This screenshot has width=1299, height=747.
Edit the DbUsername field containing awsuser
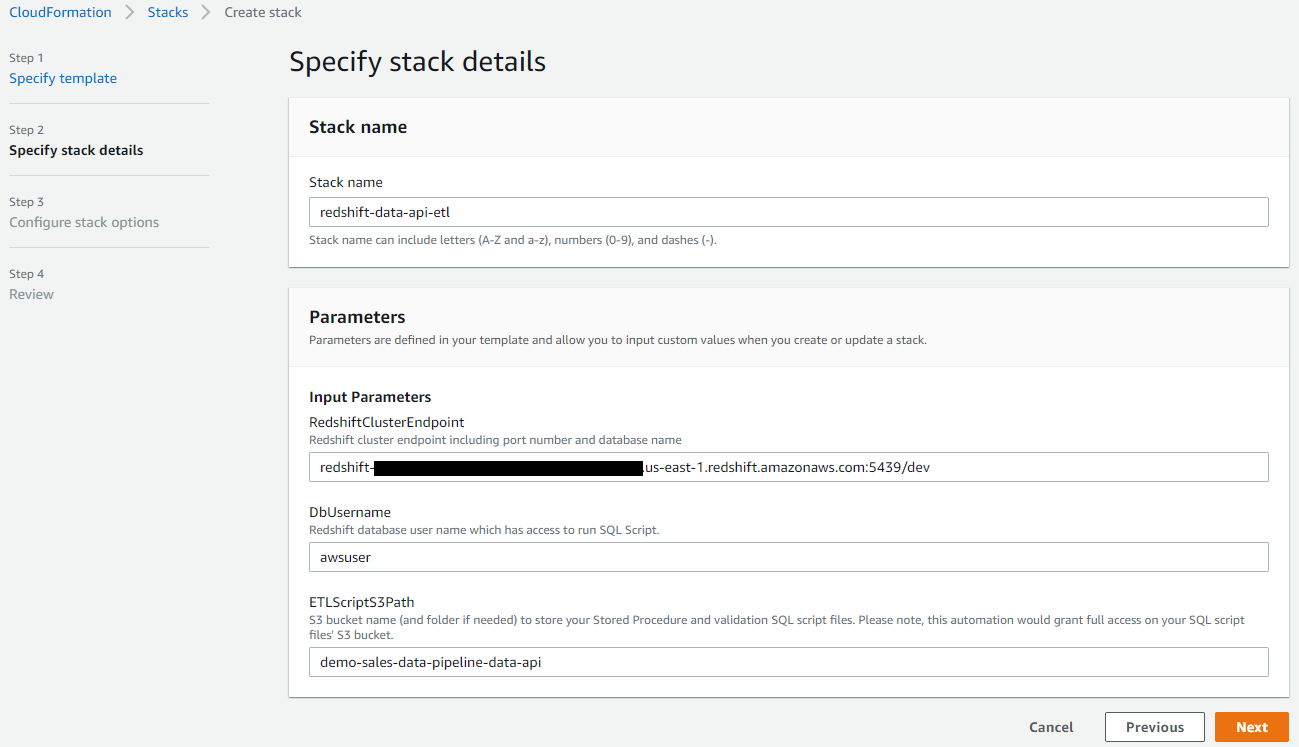tap(788, 557)
